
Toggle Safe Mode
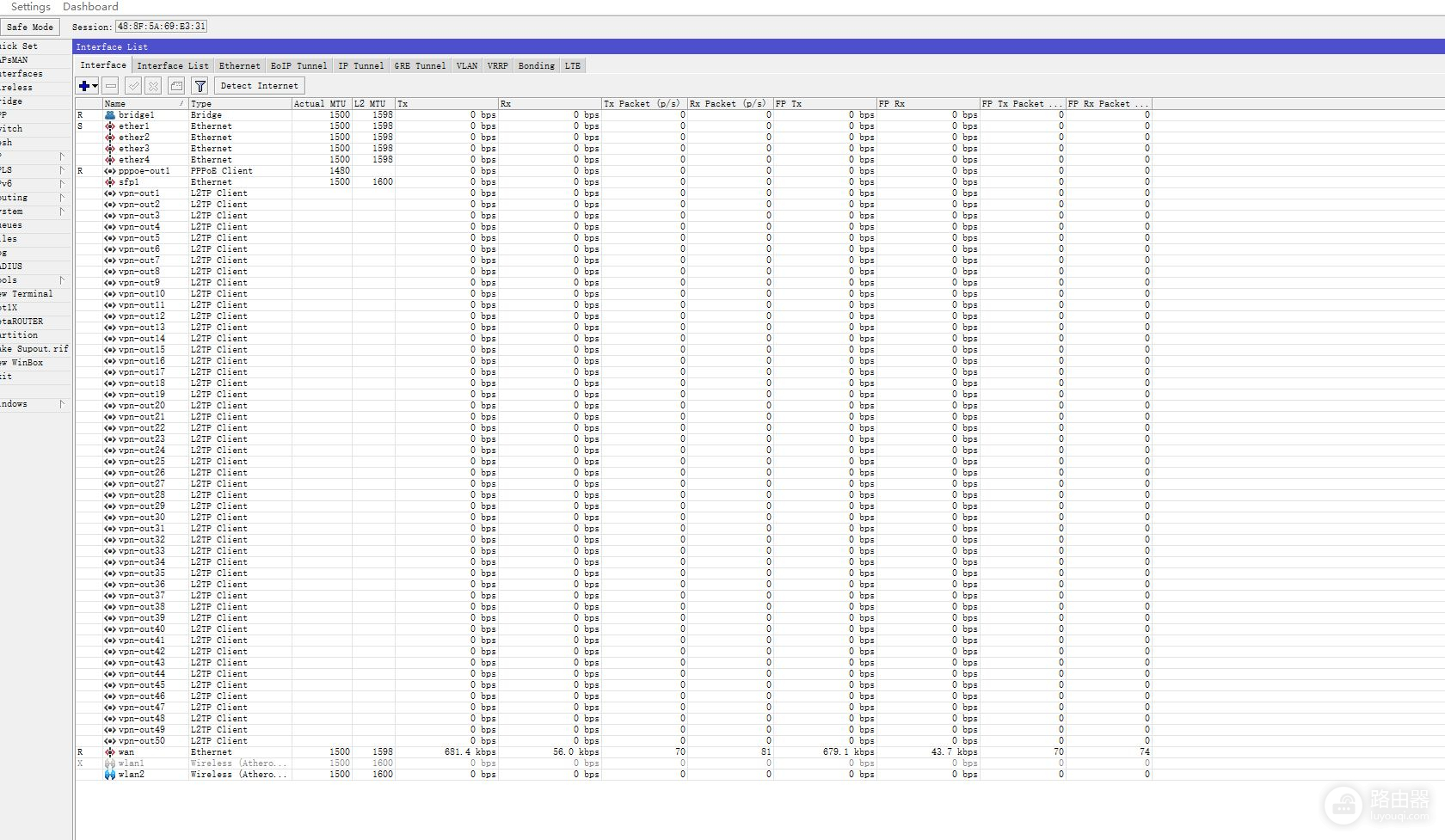click(x=30, y=27)
